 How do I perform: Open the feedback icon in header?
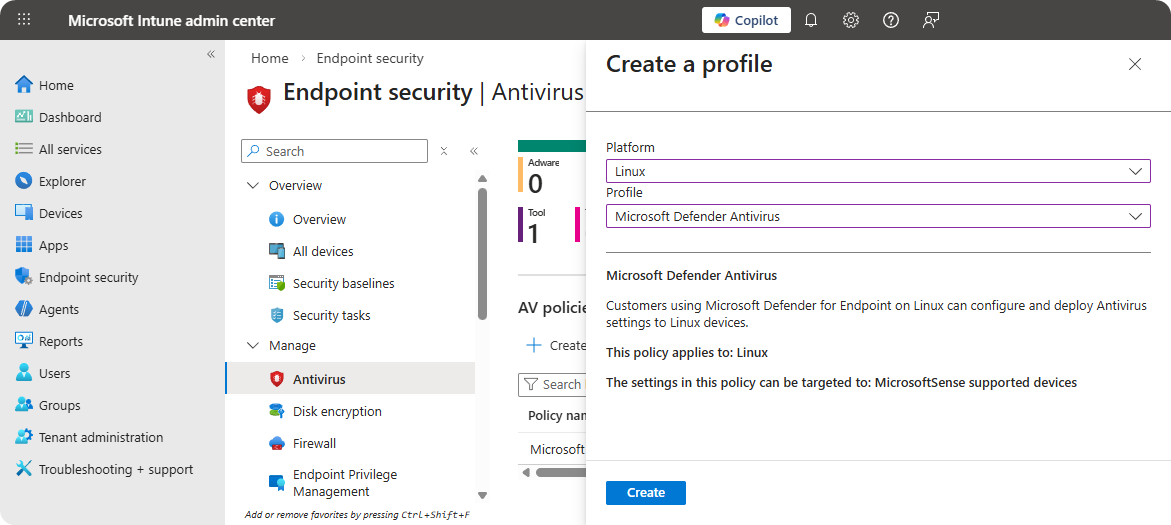pyautogui.click(x=931, y=20)
